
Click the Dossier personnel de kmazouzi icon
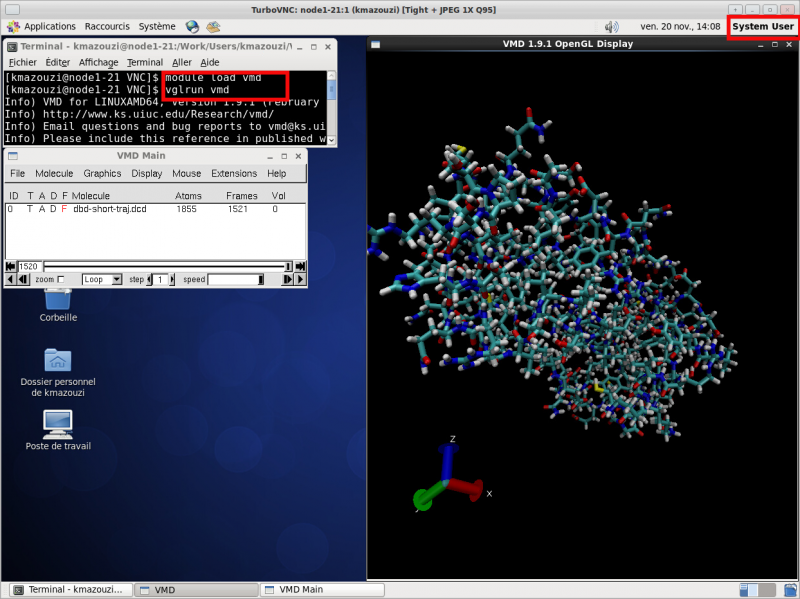pyautogui.click(x=58, y=360)
